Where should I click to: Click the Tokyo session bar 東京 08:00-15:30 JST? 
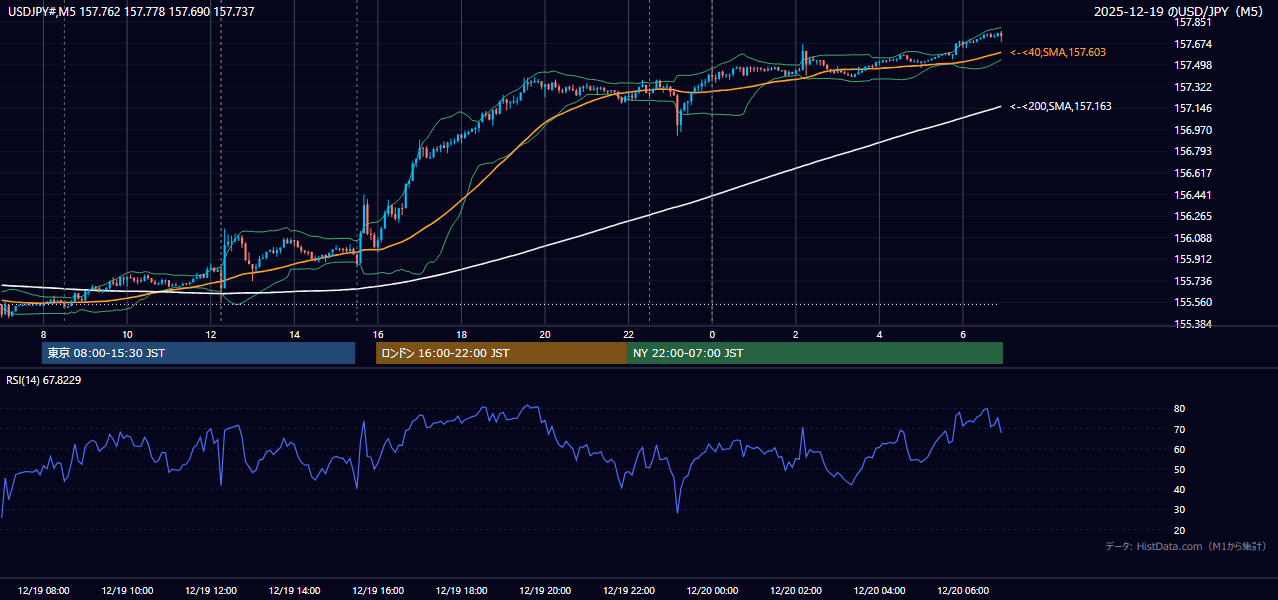pos(198,353)
